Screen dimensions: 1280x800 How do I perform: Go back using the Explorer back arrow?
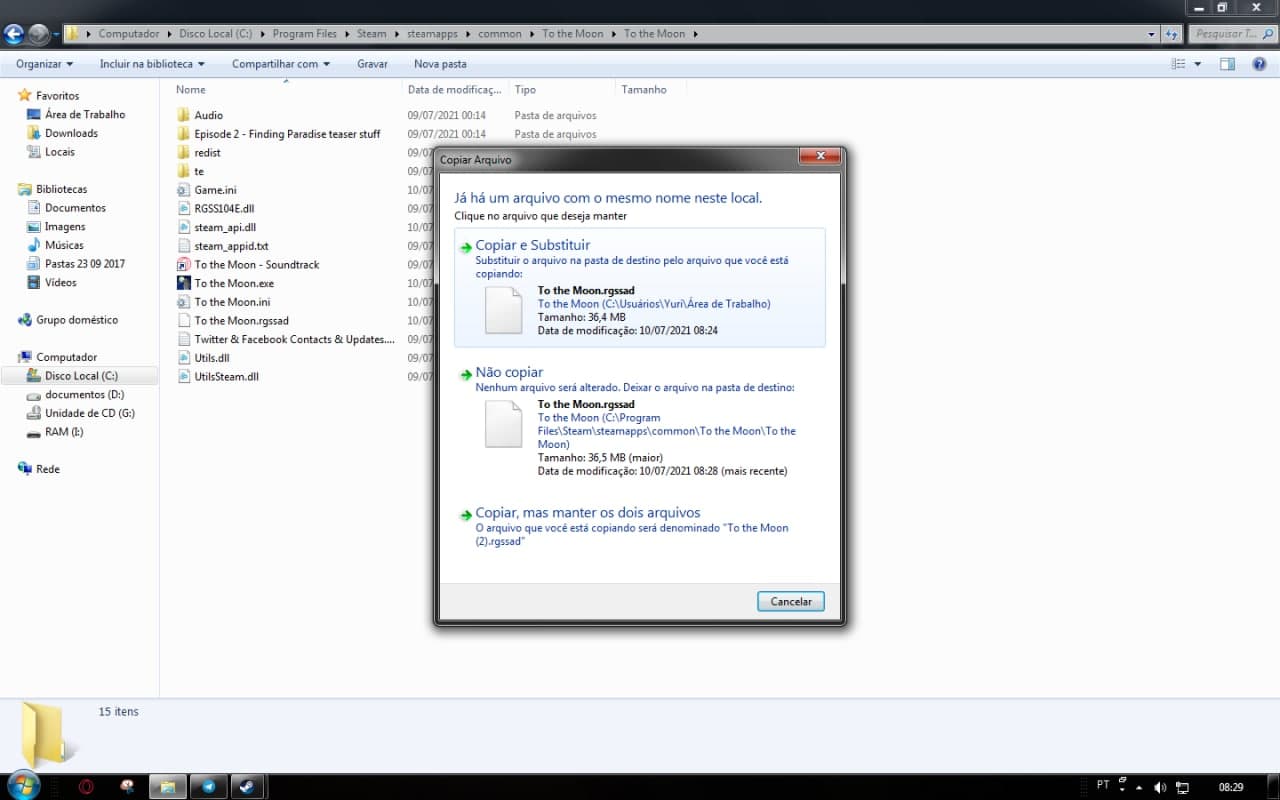click(14, 34)
